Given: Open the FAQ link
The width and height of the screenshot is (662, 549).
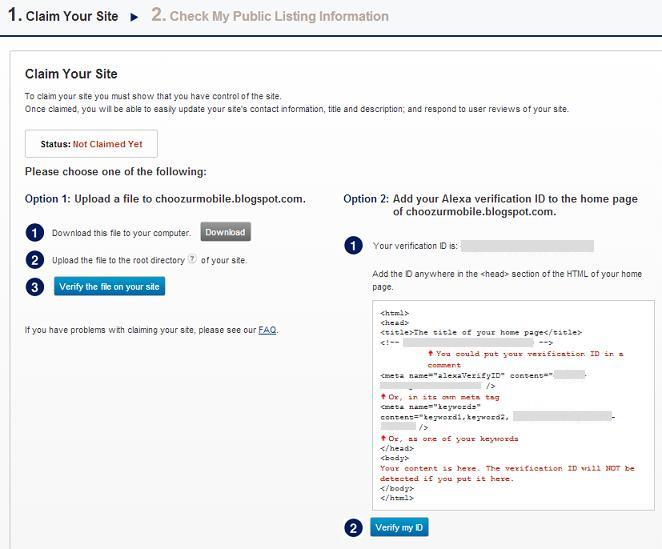Looking at the screenshot, I should tap(267, 329).
